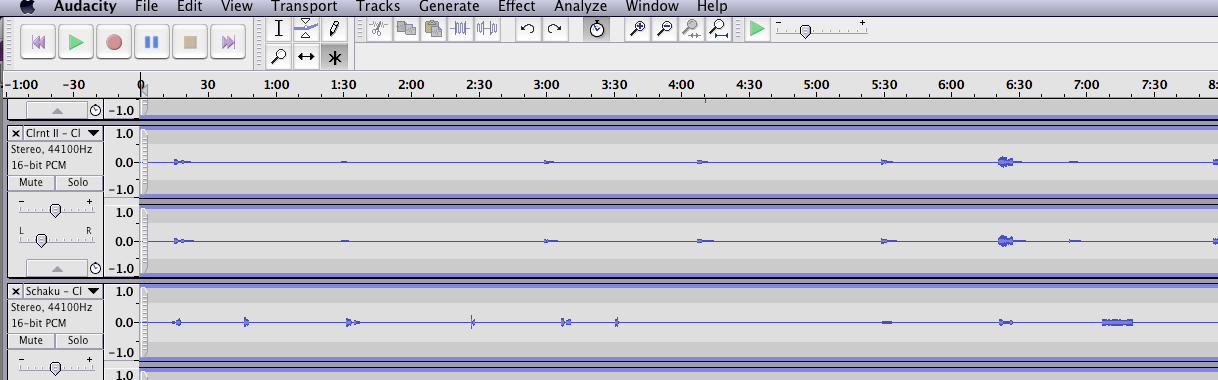
Task: Open the File menu
Action: [147, 6]
